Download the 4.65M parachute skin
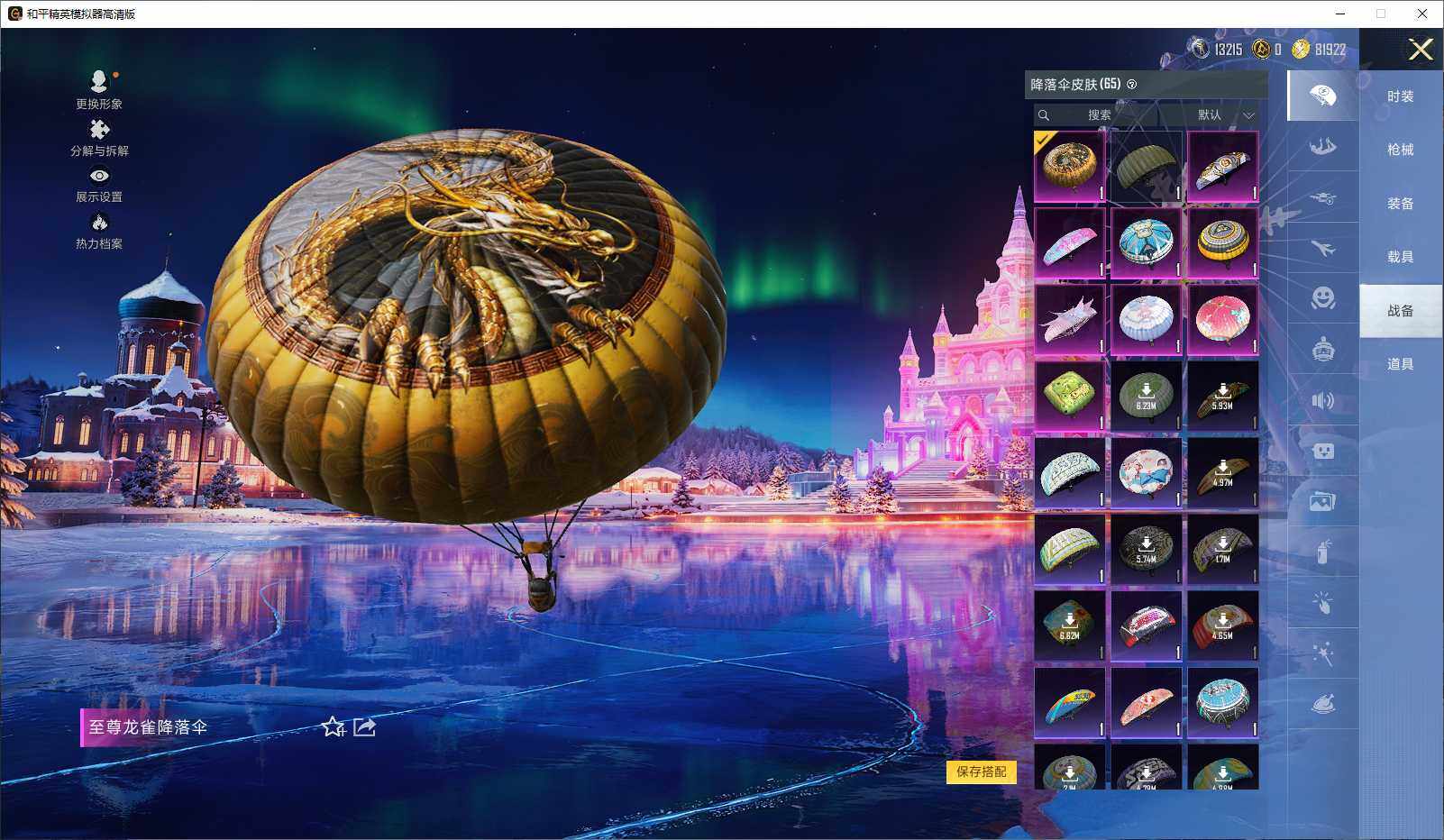This screenshot has height=840, width=1444. 1222,626
